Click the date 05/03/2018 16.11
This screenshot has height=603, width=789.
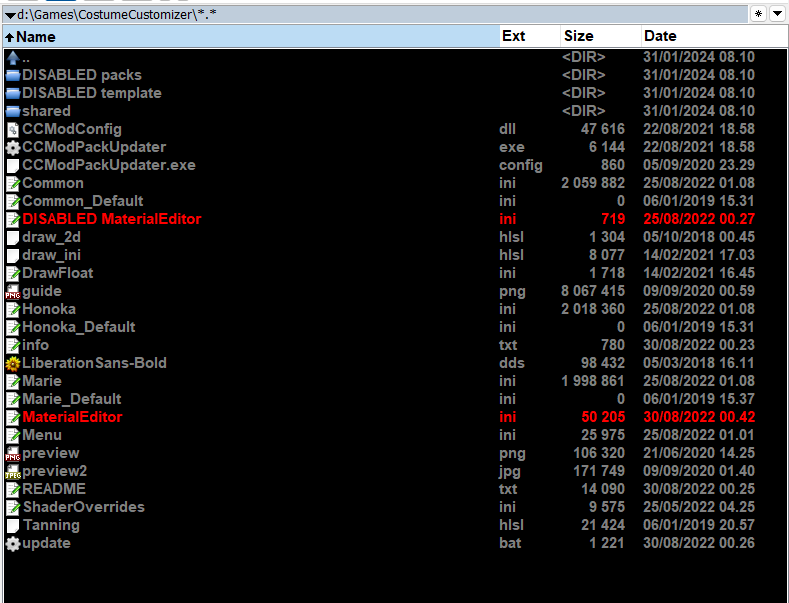click(x=699, y=363)
